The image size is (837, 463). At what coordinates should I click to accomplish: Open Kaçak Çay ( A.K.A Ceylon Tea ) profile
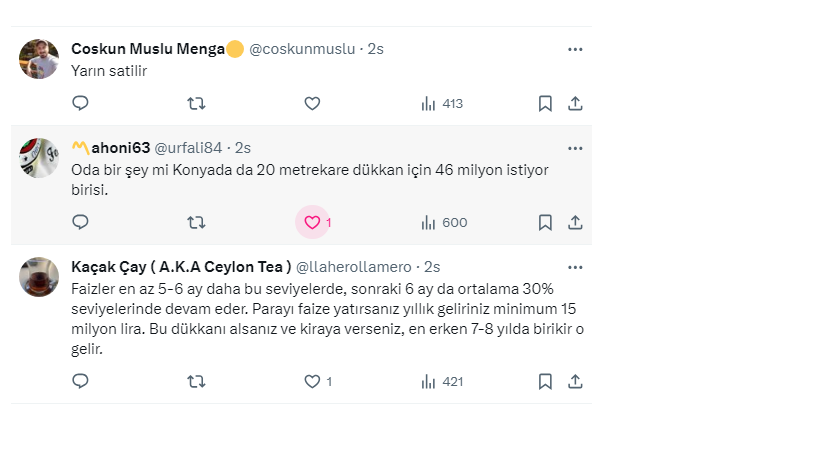[181, 267]
